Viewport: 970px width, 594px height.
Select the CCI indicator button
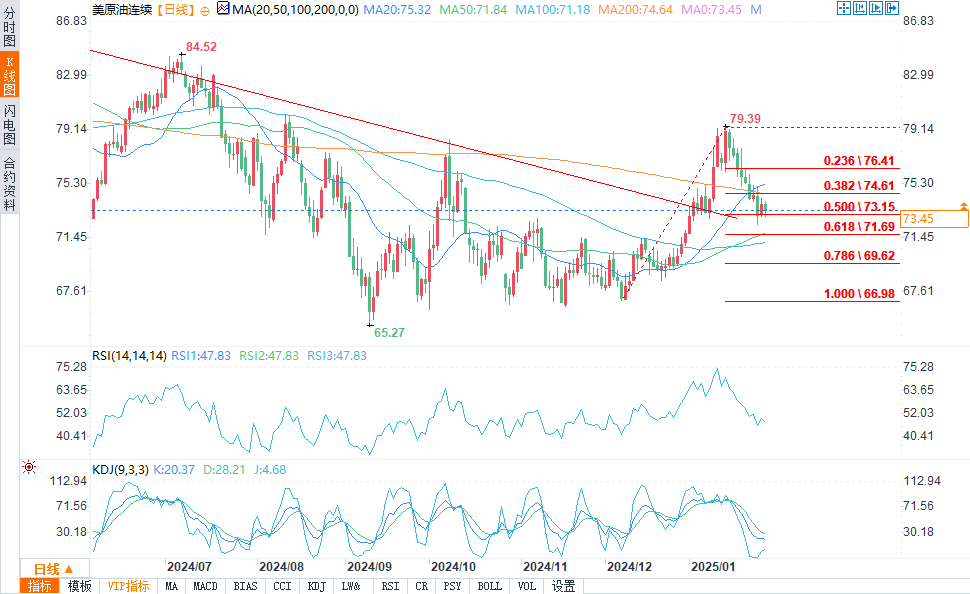coord(282,586)
